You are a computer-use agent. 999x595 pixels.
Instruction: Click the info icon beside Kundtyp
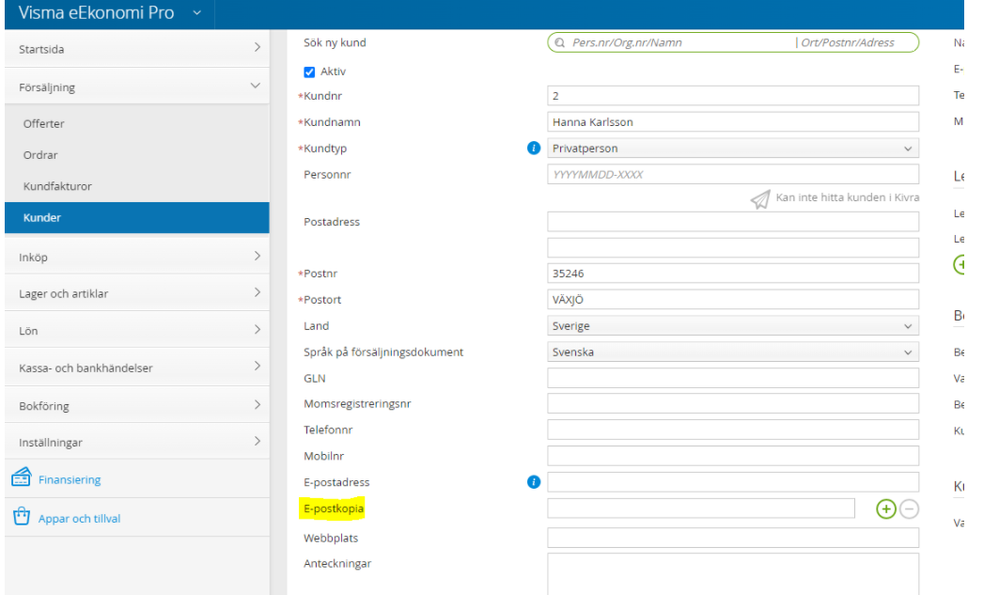(x=533, y=148)
